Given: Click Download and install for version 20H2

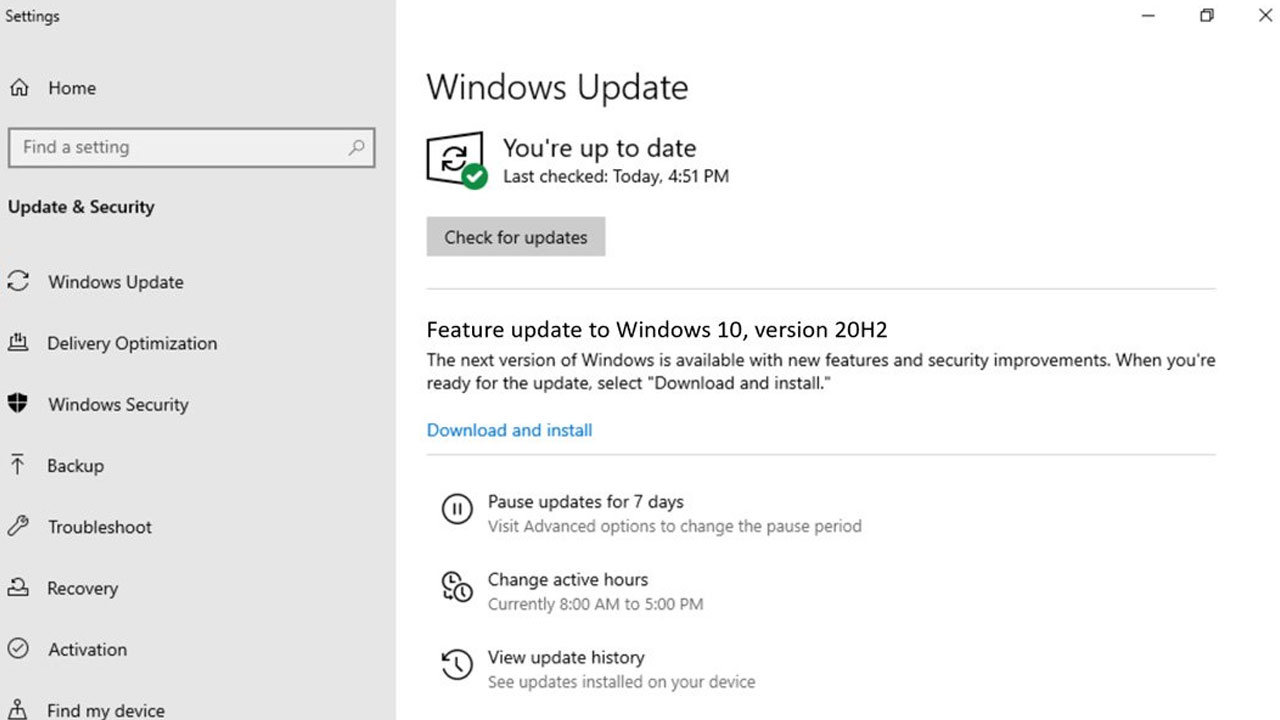Looking at the screenshot, I should (509, 430).
